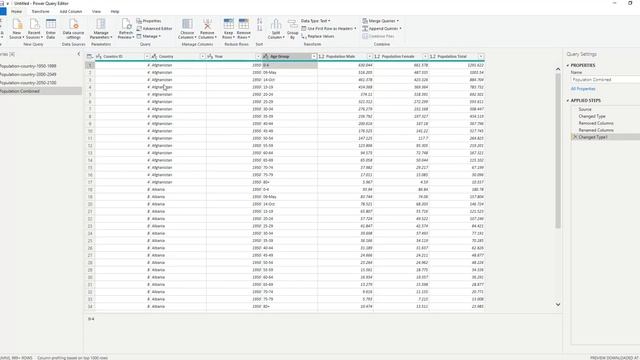The image size is (640, 360).
Task: Click the Split Column icon
Action: tap(276, 24)
